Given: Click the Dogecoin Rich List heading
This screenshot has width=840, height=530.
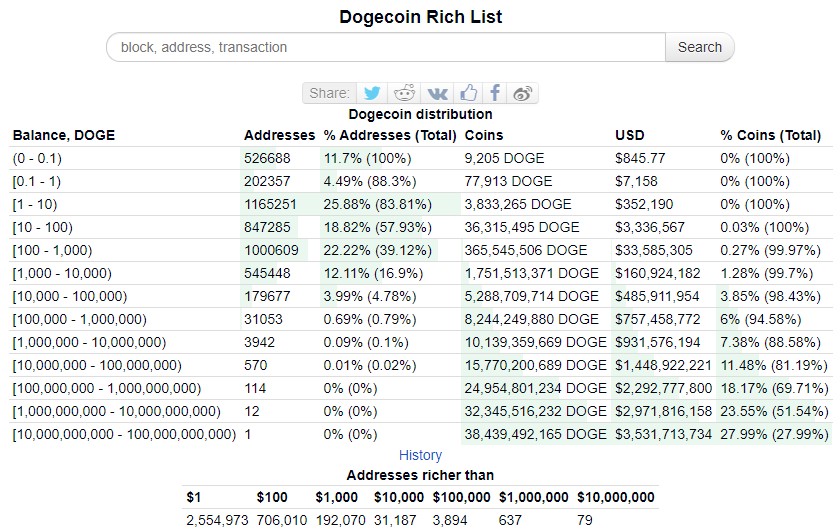Looking at the screenshot, I should coord(420,17).
